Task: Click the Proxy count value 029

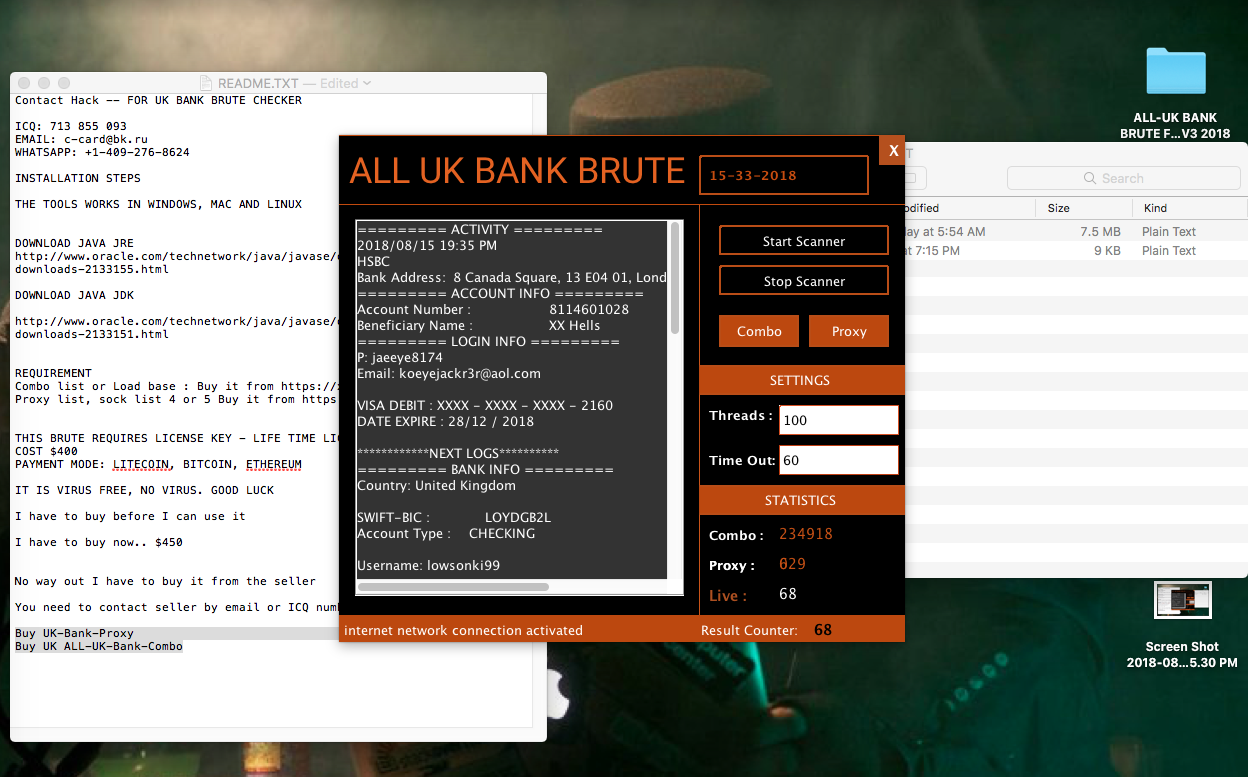Action: point(793,564)
